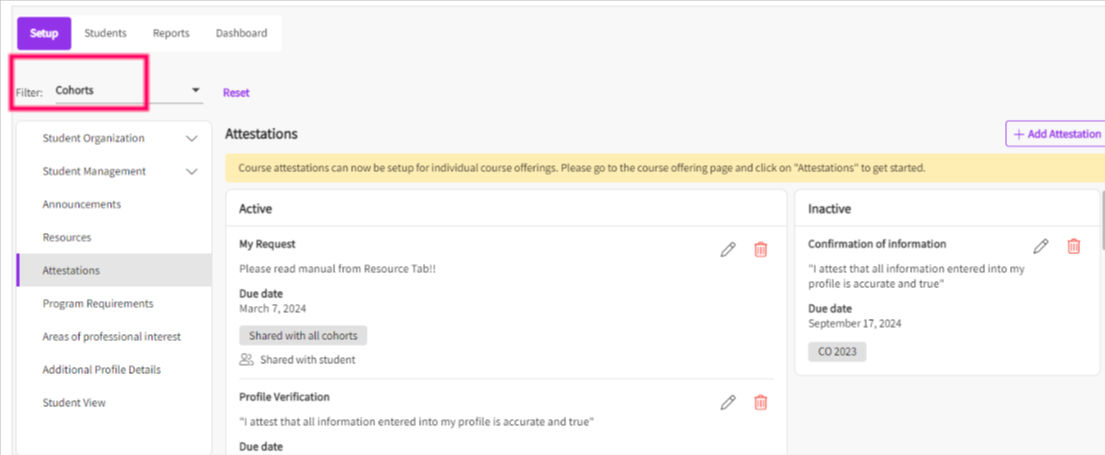Open the Reports tab
The height and width of the screenshot is (455, 1105).
[x=171, y=33]
